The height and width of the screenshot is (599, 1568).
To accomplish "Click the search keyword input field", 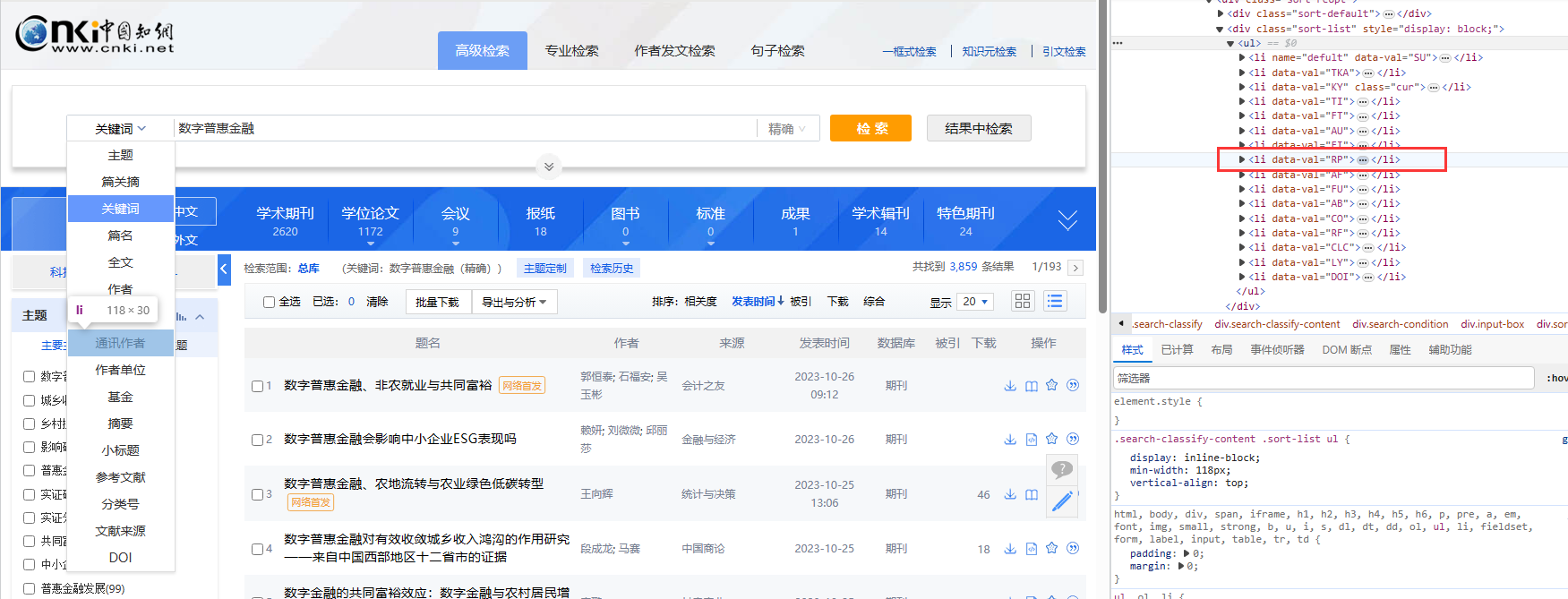I will pyautogui.click(x=466, y=128).
